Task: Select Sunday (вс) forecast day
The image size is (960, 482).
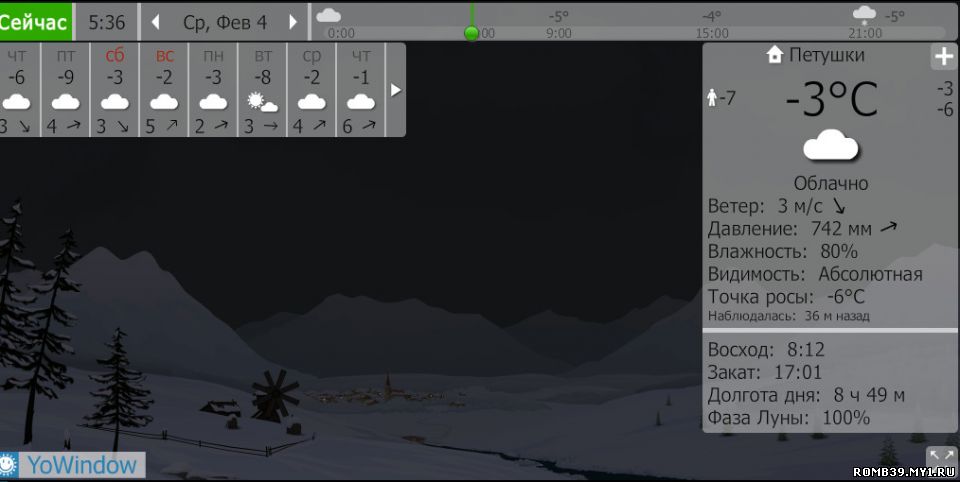Action: [x=164, y=89]
